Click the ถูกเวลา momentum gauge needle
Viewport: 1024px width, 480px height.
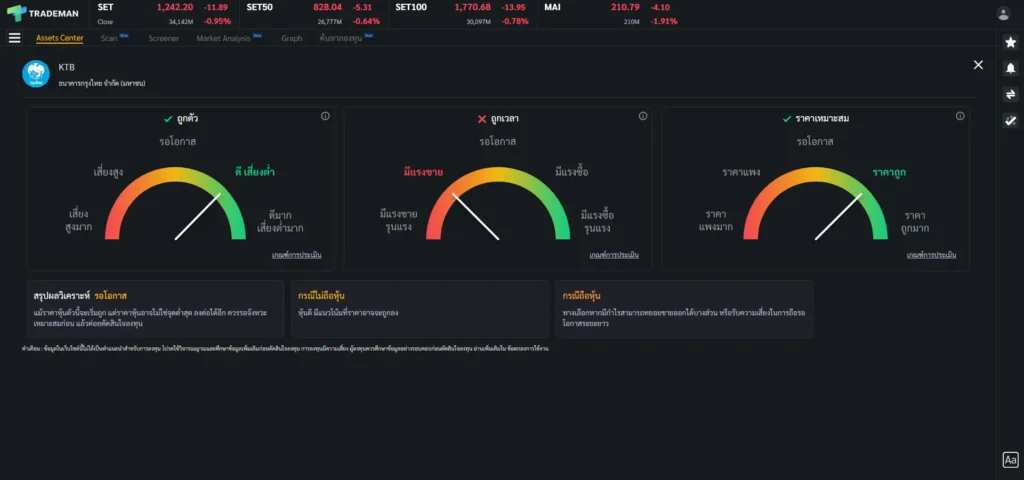[475, 216]
